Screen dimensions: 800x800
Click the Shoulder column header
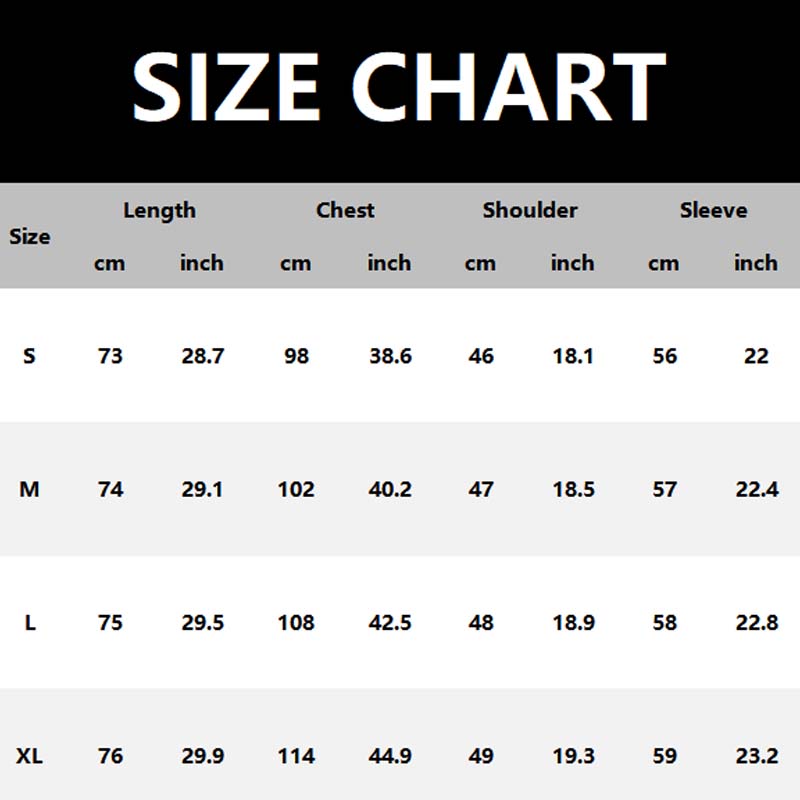tap(530, 211)
